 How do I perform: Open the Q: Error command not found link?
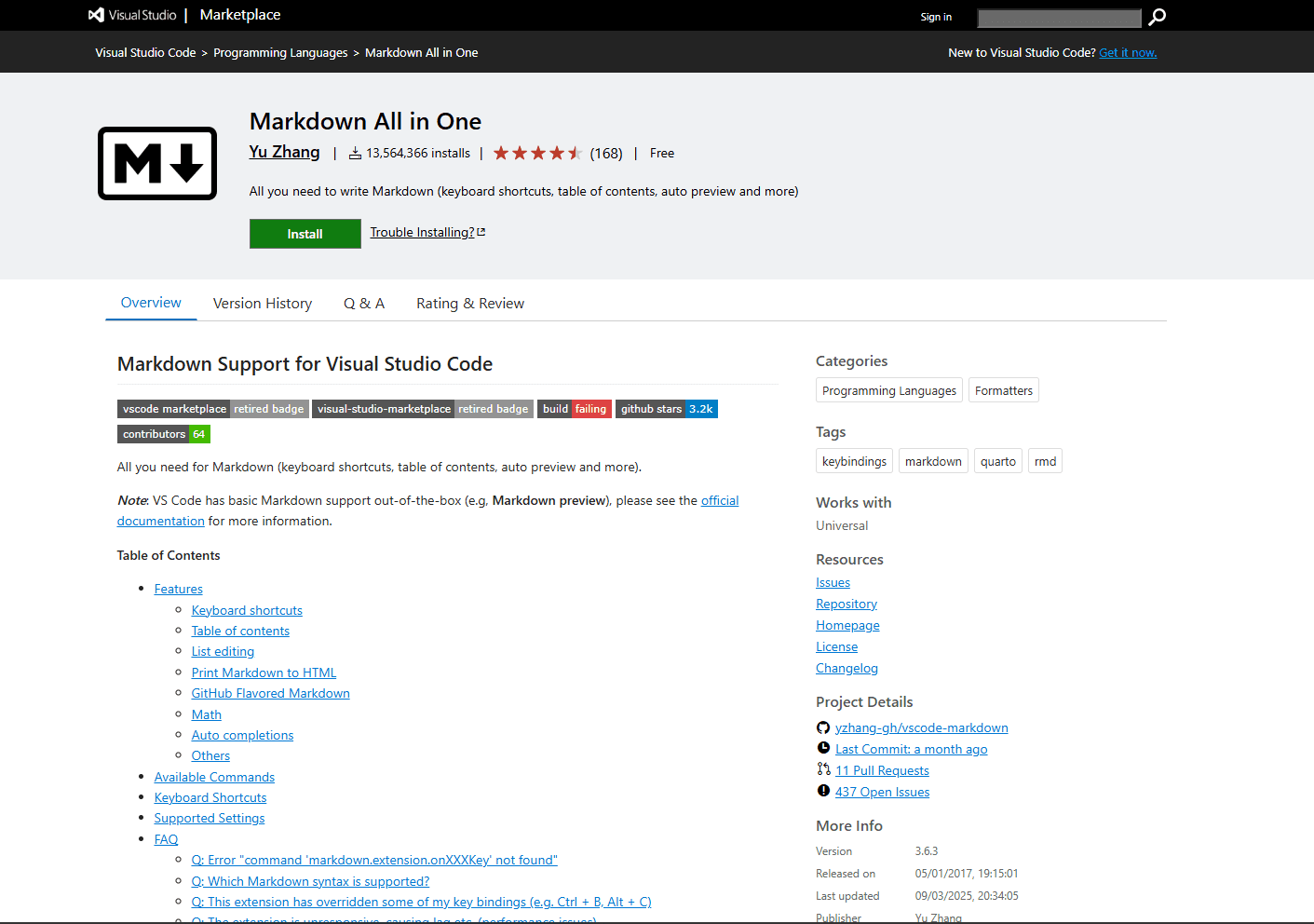click(374, 860)
